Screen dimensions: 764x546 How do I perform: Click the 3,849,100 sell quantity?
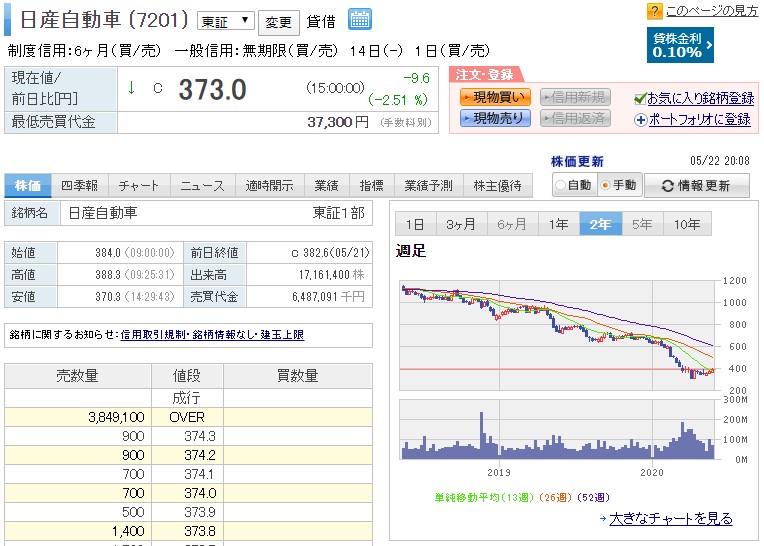pyautogui.click(x=116, y=417)
